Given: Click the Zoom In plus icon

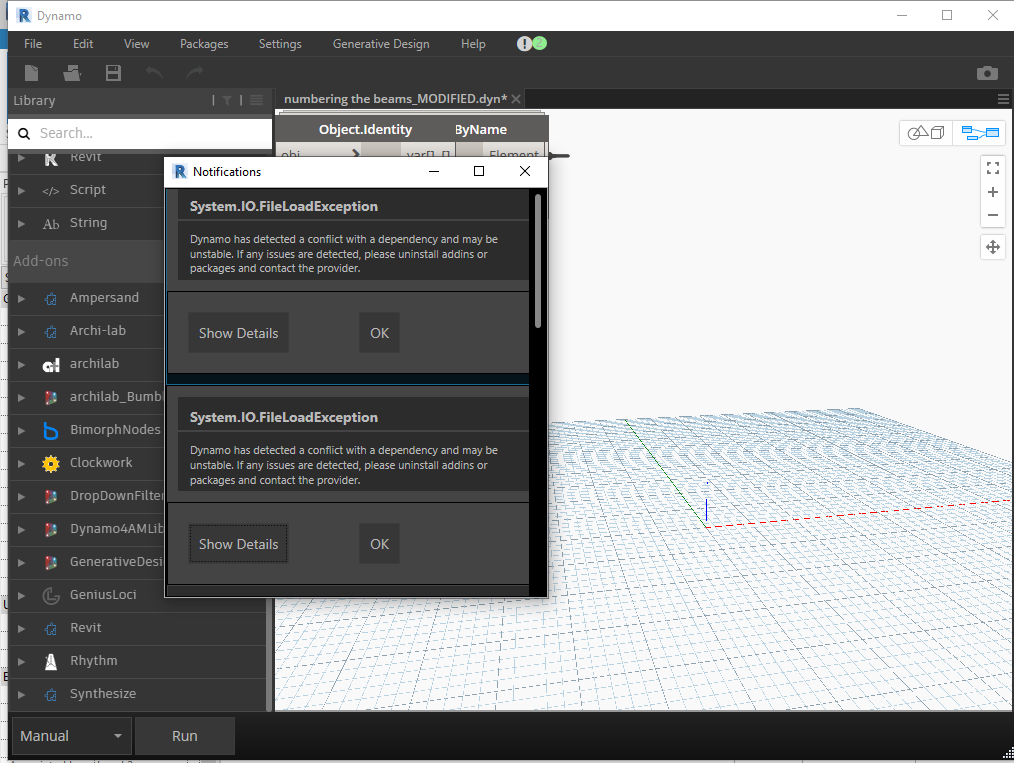Looking at the screenshot, I should tap(993, 192).
